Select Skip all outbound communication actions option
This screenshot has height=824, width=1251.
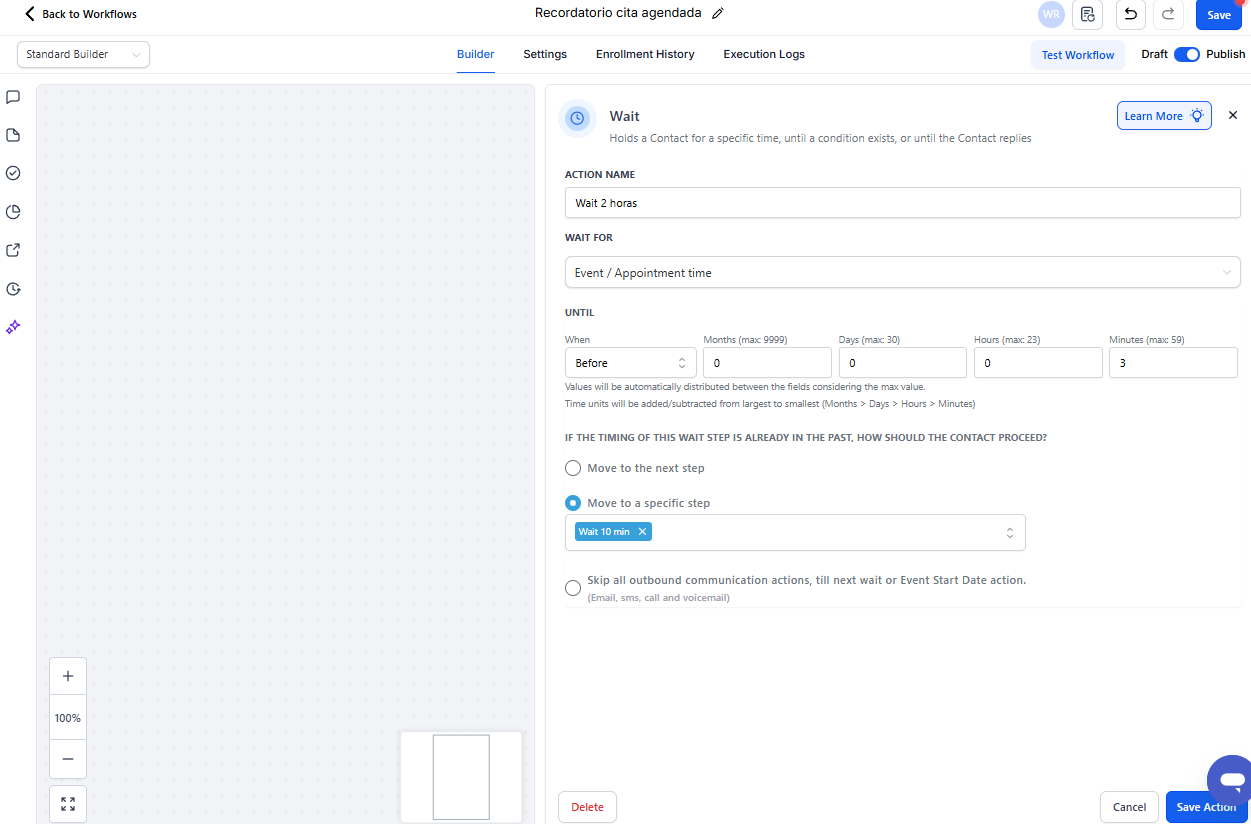(x=573, y=588)
